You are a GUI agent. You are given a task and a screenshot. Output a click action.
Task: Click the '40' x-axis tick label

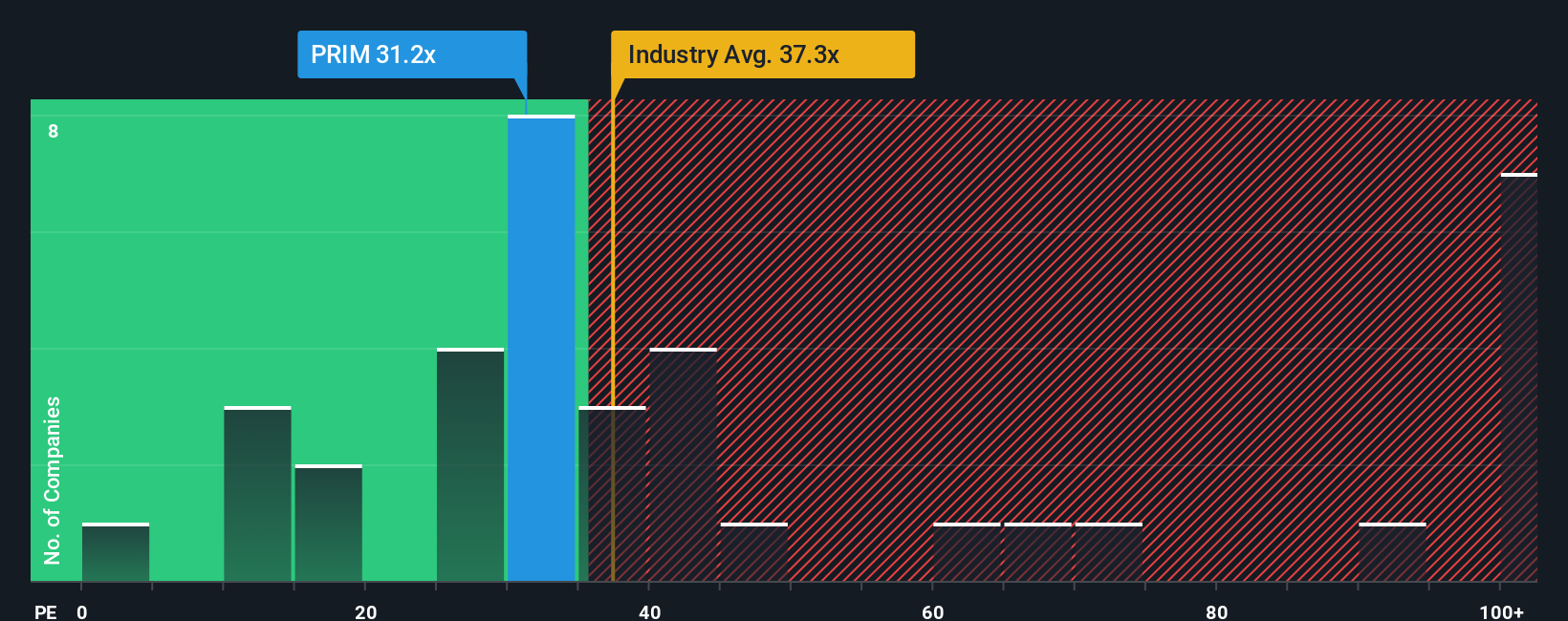[x=649, y=611]
